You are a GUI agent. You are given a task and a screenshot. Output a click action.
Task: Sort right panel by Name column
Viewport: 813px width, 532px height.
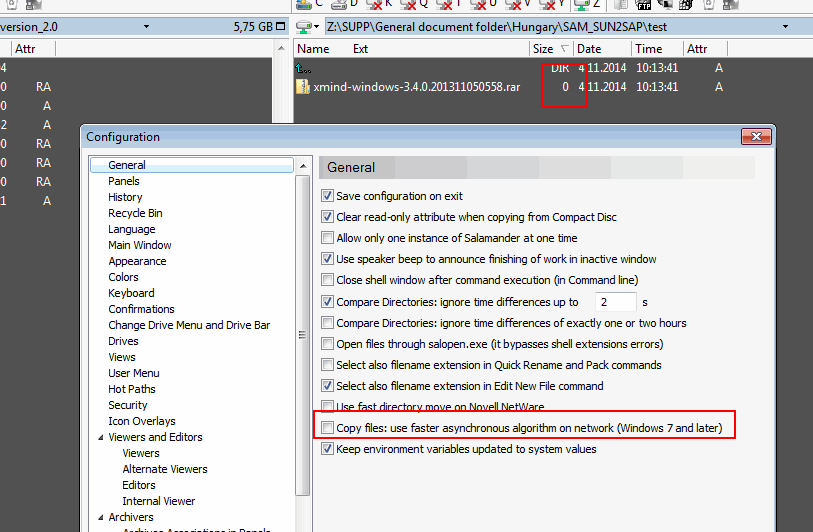[x=313, y=49]
